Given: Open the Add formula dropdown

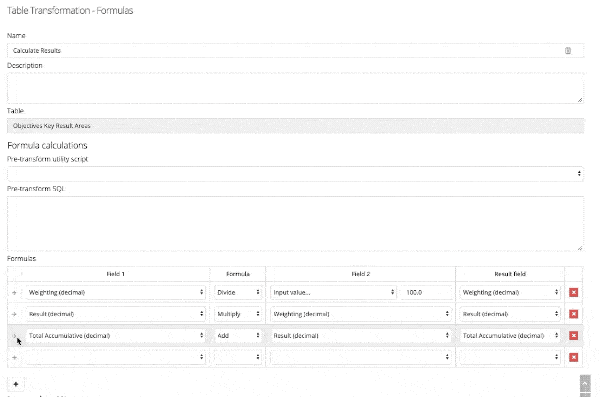Looking at the screenshot, I should click(238, 336).
